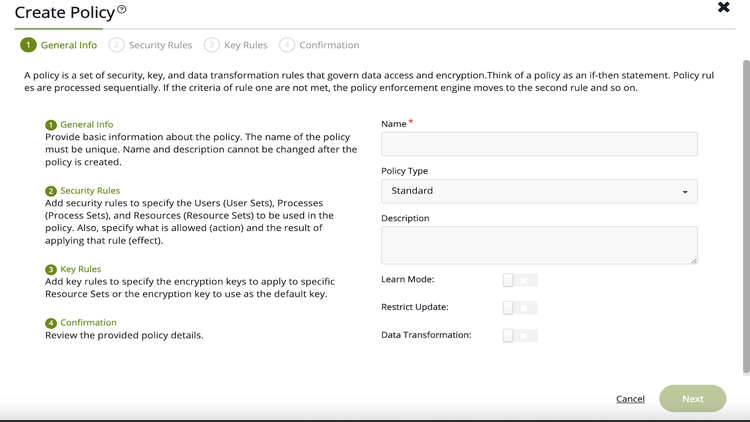Screen dimensions: 750x422
Task: Click the Cancel link
Action: pos(630,399)
